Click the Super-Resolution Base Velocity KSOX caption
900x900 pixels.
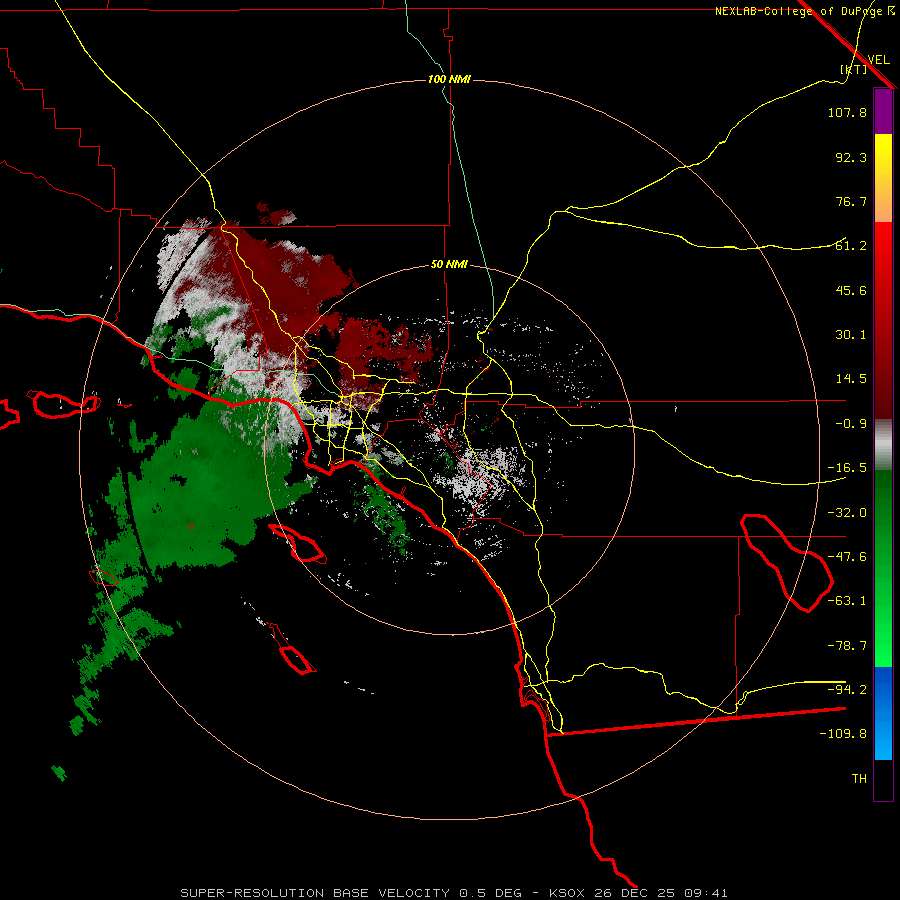[454, 893]
